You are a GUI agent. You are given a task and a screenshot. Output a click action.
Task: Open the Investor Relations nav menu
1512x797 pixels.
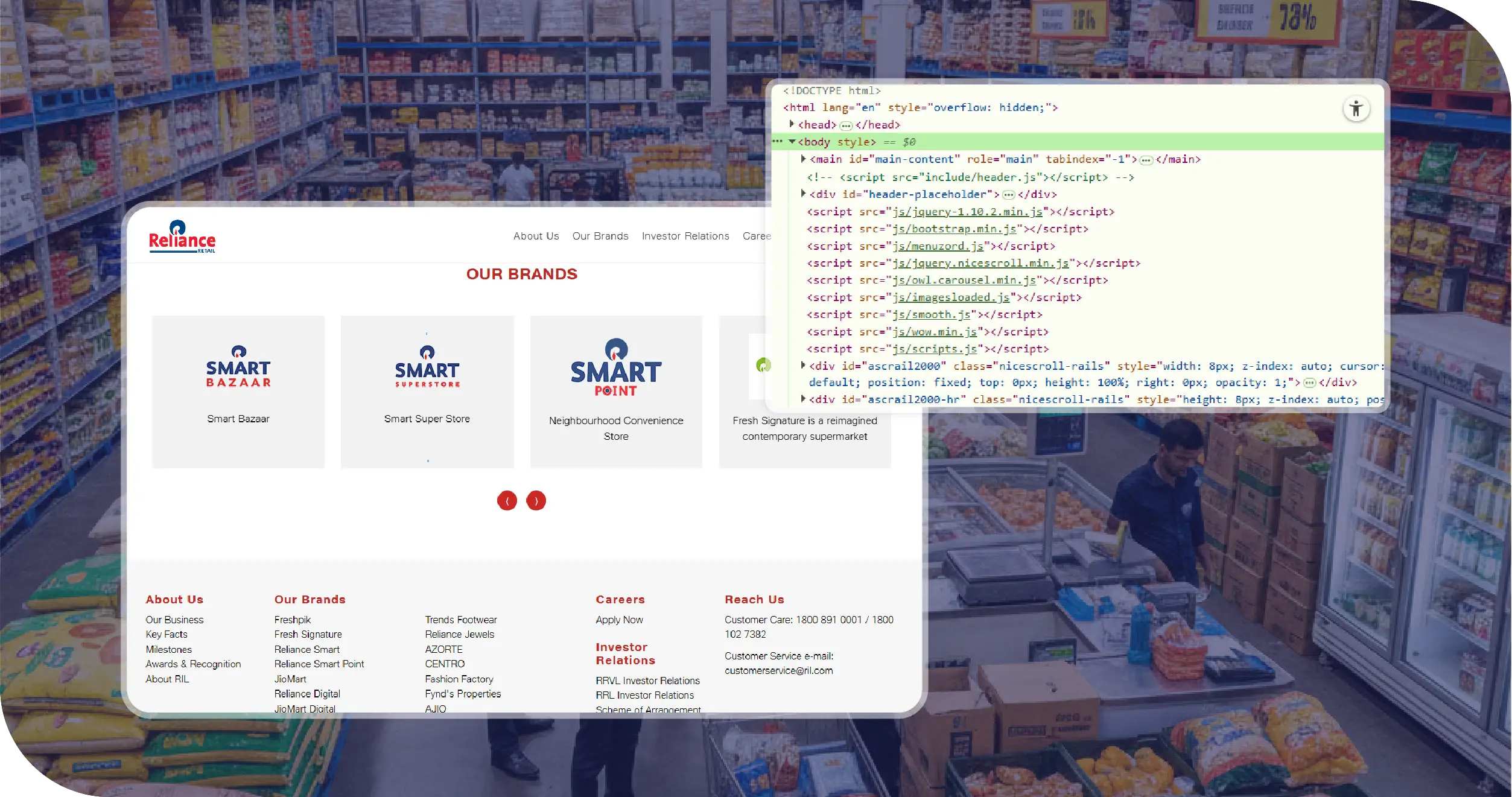(685, 236)
